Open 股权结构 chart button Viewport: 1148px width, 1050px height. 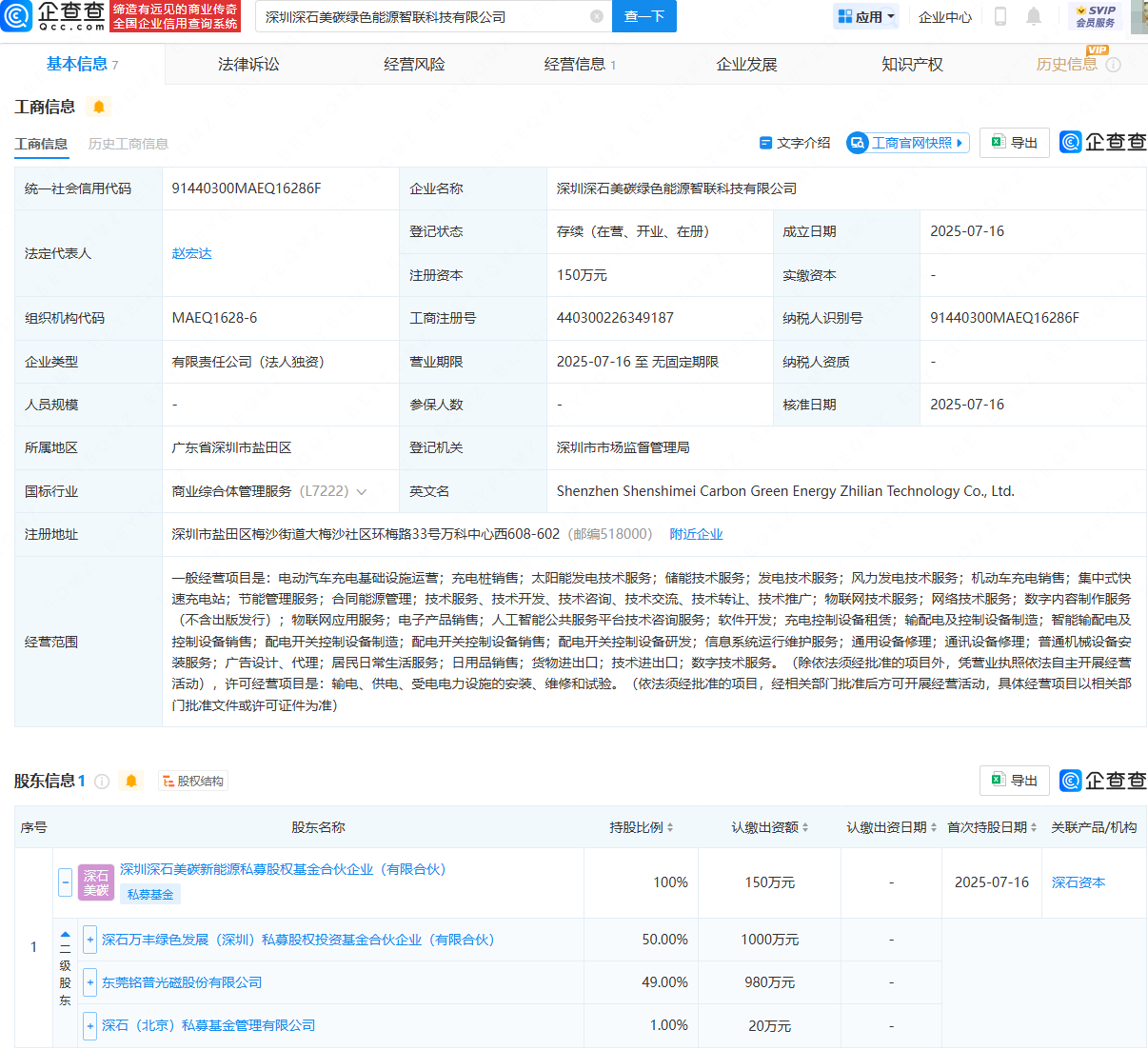click(x=193, y=782)
